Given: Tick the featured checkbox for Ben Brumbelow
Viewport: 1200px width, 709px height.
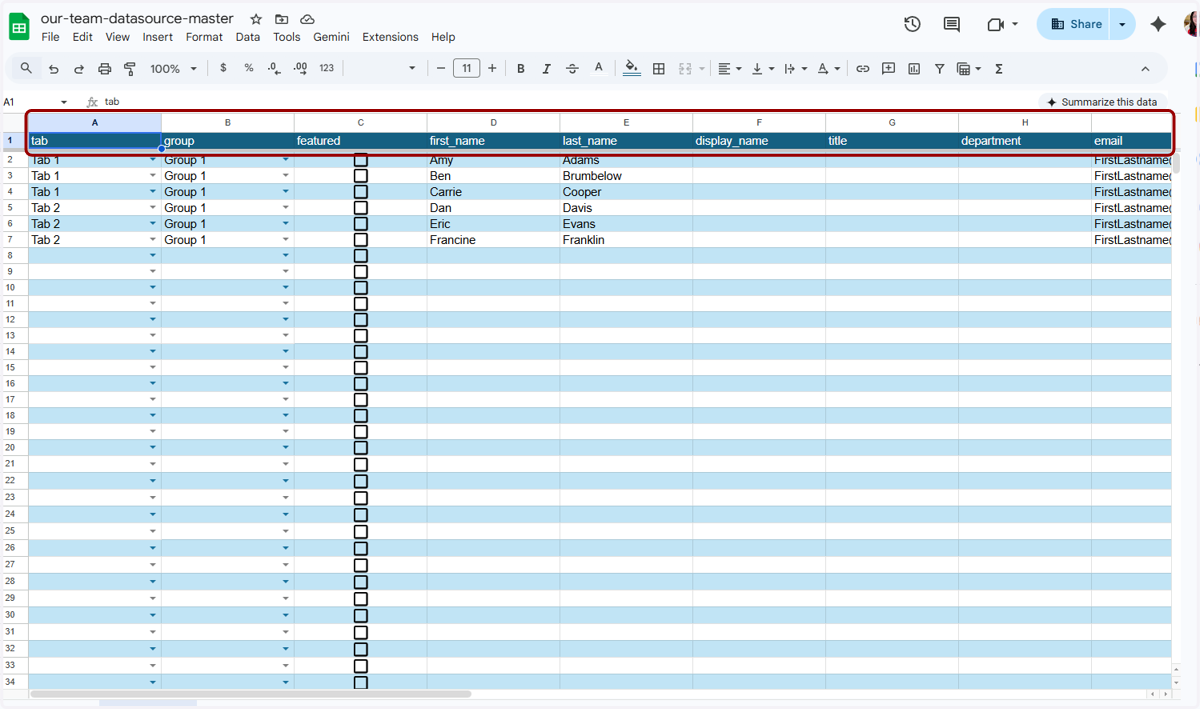Looking at the screenshot, I should click(361, 176).
